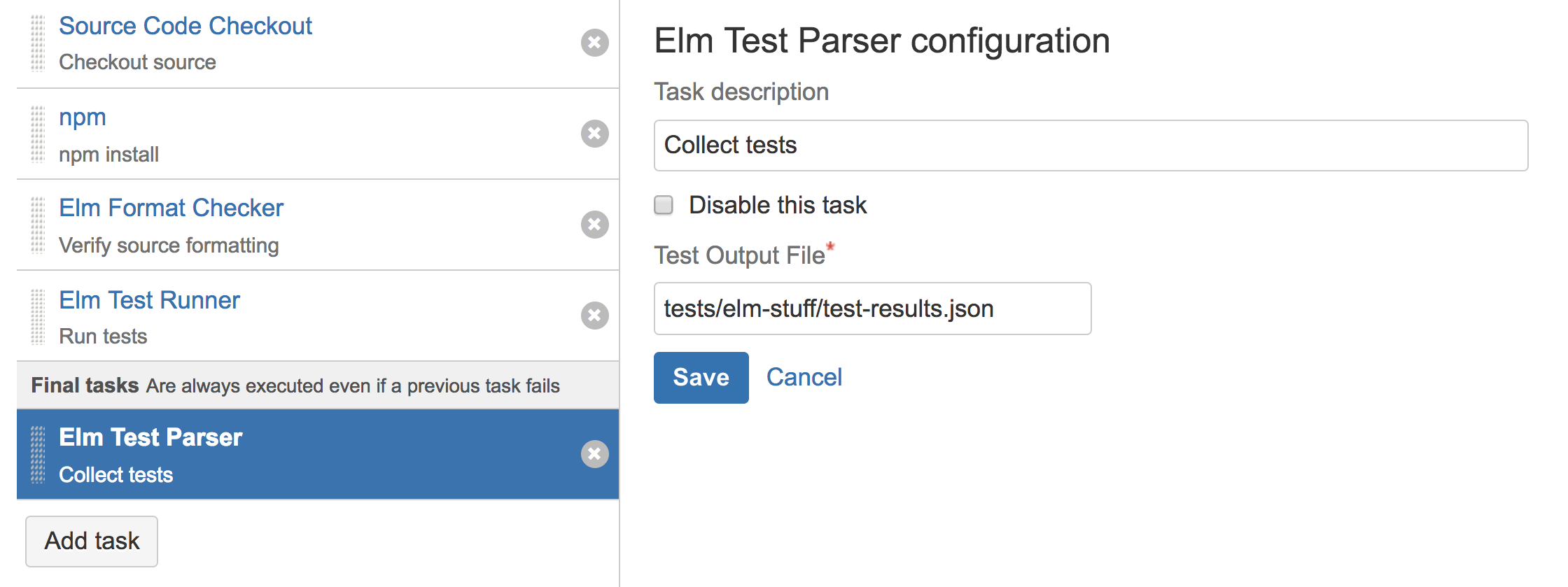Viewport: 1568px width, 587px height.
Task: Click the npm task drag handle
Action: click(x=38, y=134)
